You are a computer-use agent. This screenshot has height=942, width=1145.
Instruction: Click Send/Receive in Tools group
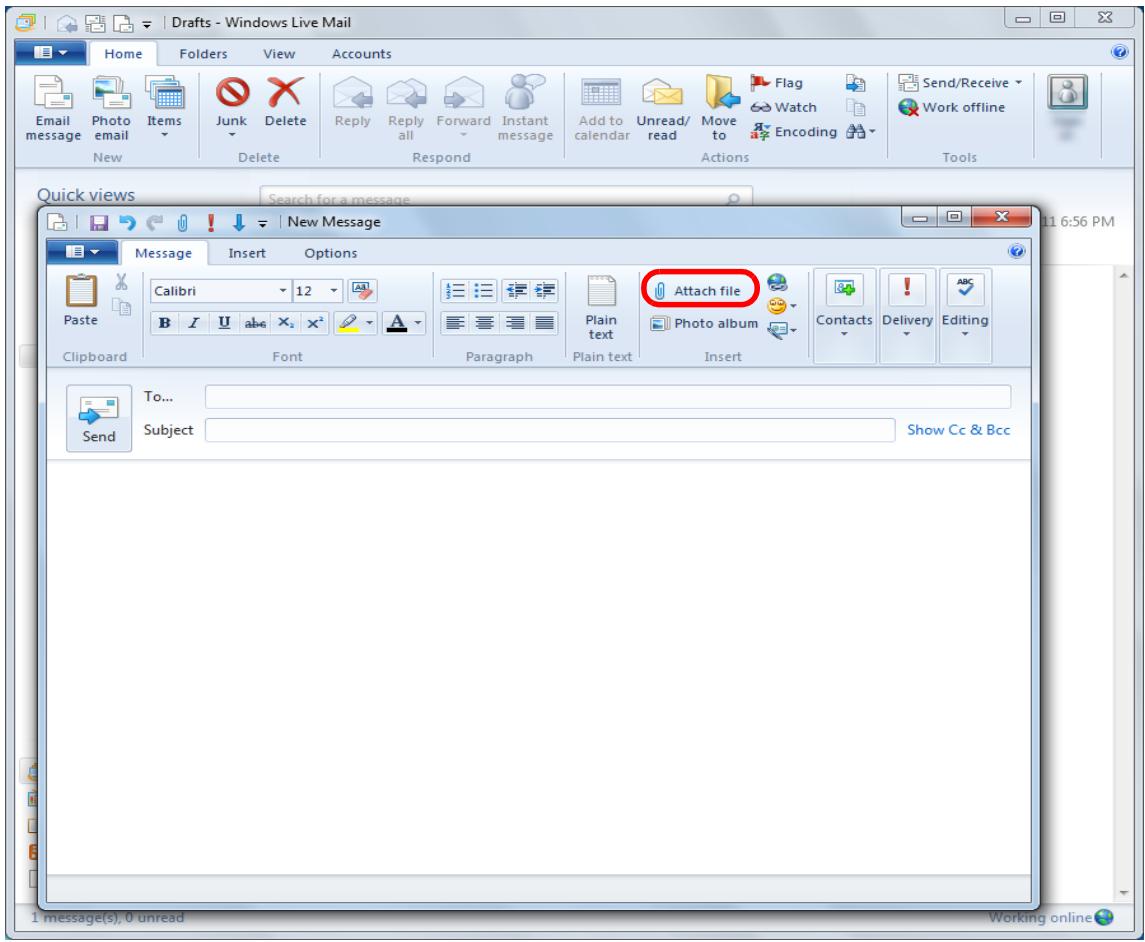click(960, 83)
